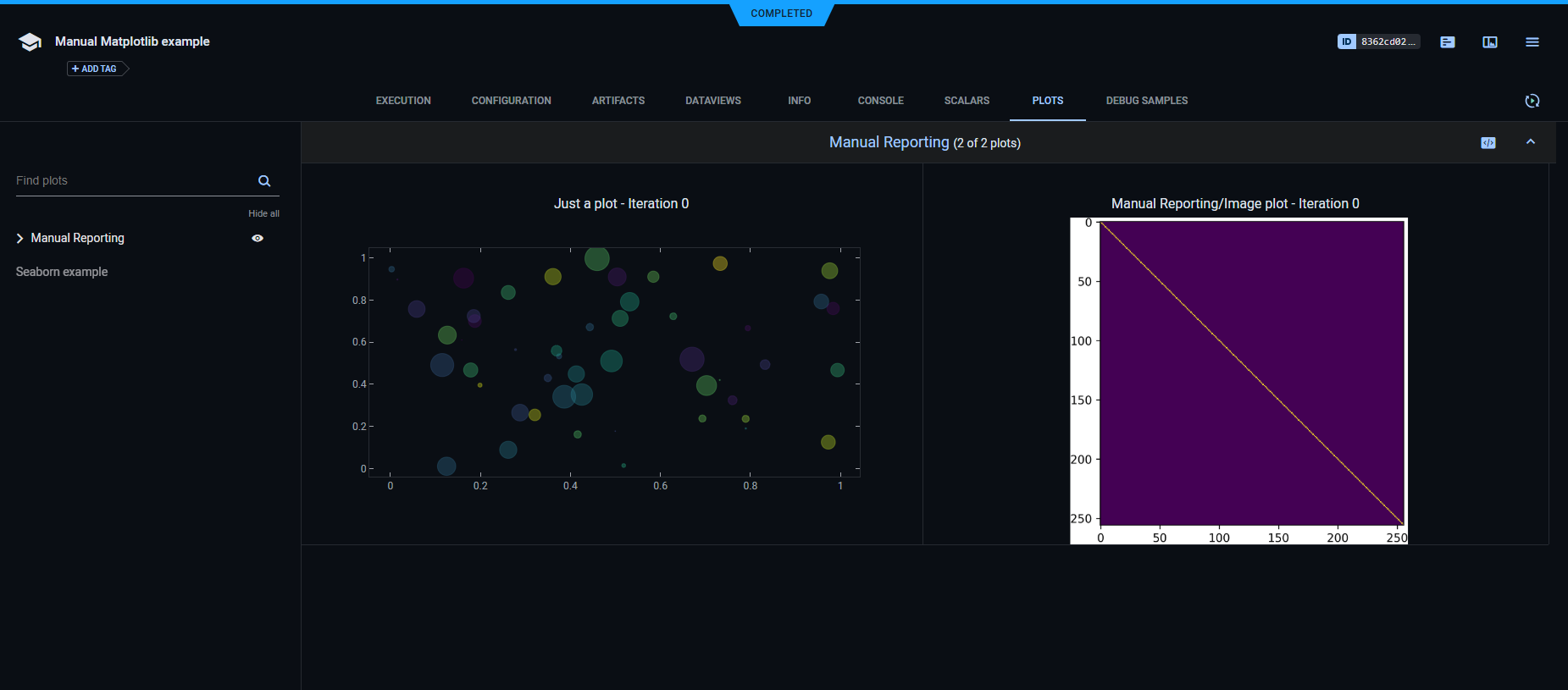Screen dimensions: 1568x690
Task: Open the Debug Samples tab
Action: click(x=1146, y=101)
